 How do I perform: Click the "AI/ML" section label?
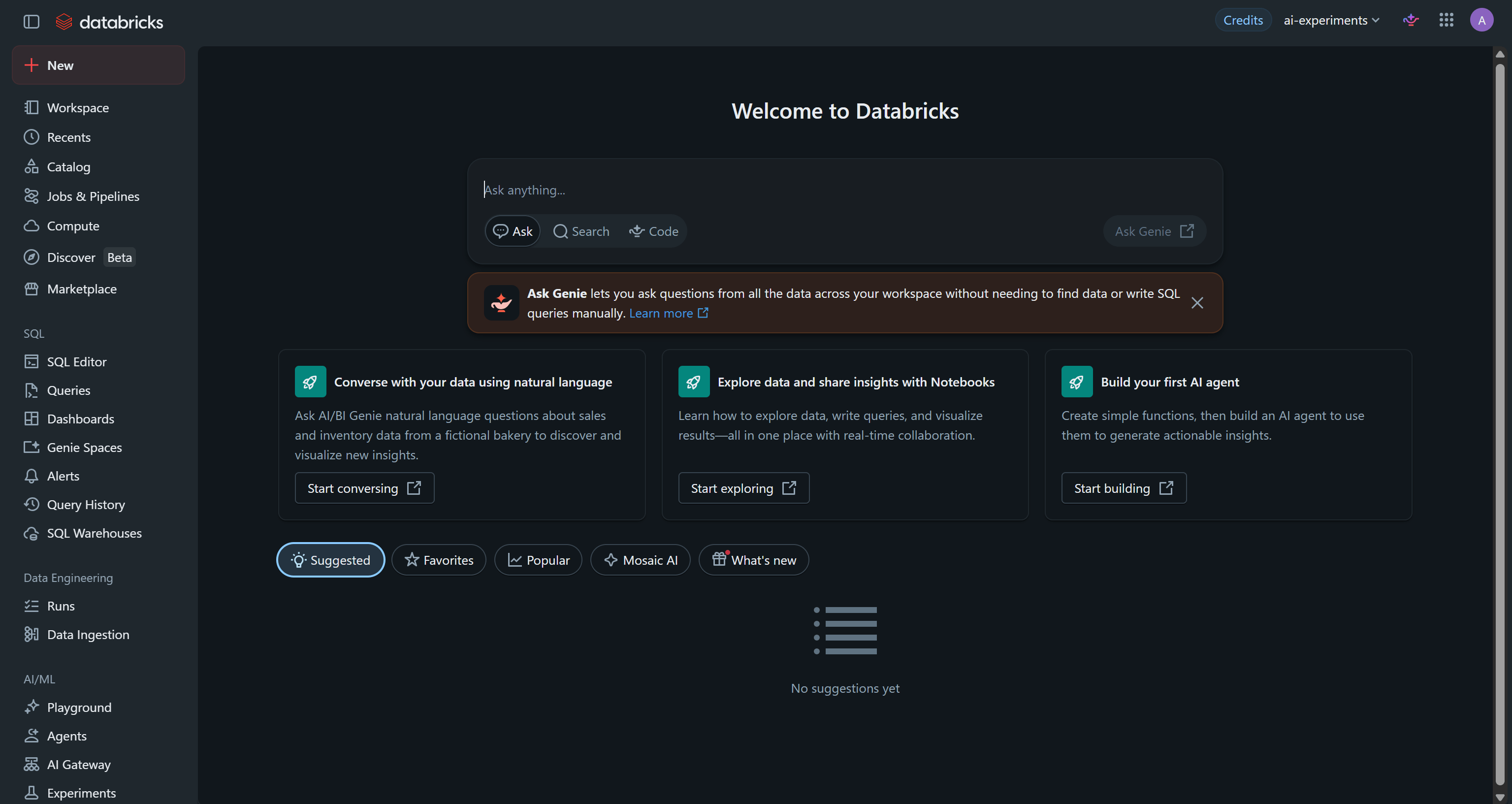point(39,679)
